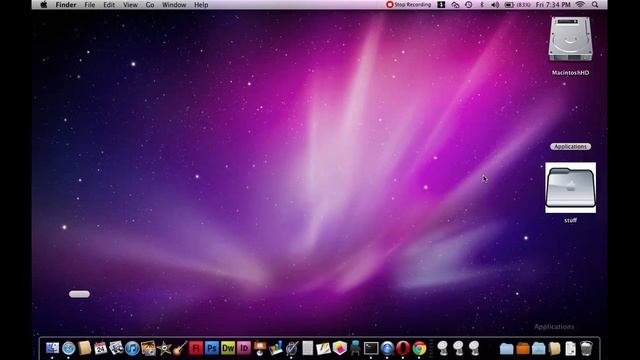Open iTunes from the Dock

point(132,348)
